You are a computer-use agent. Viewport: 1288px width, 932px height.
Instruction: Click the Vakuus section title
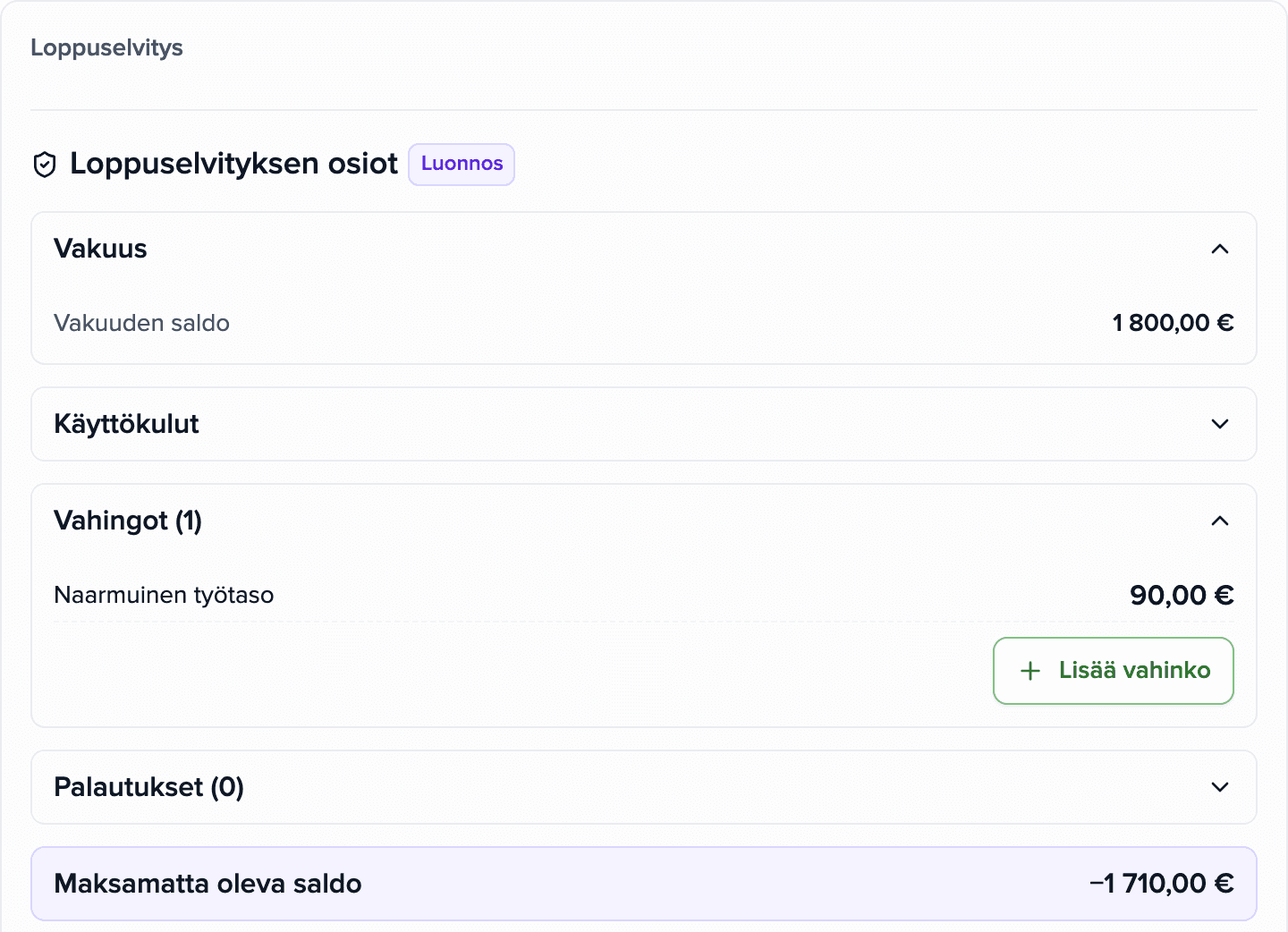pos(100,249)
